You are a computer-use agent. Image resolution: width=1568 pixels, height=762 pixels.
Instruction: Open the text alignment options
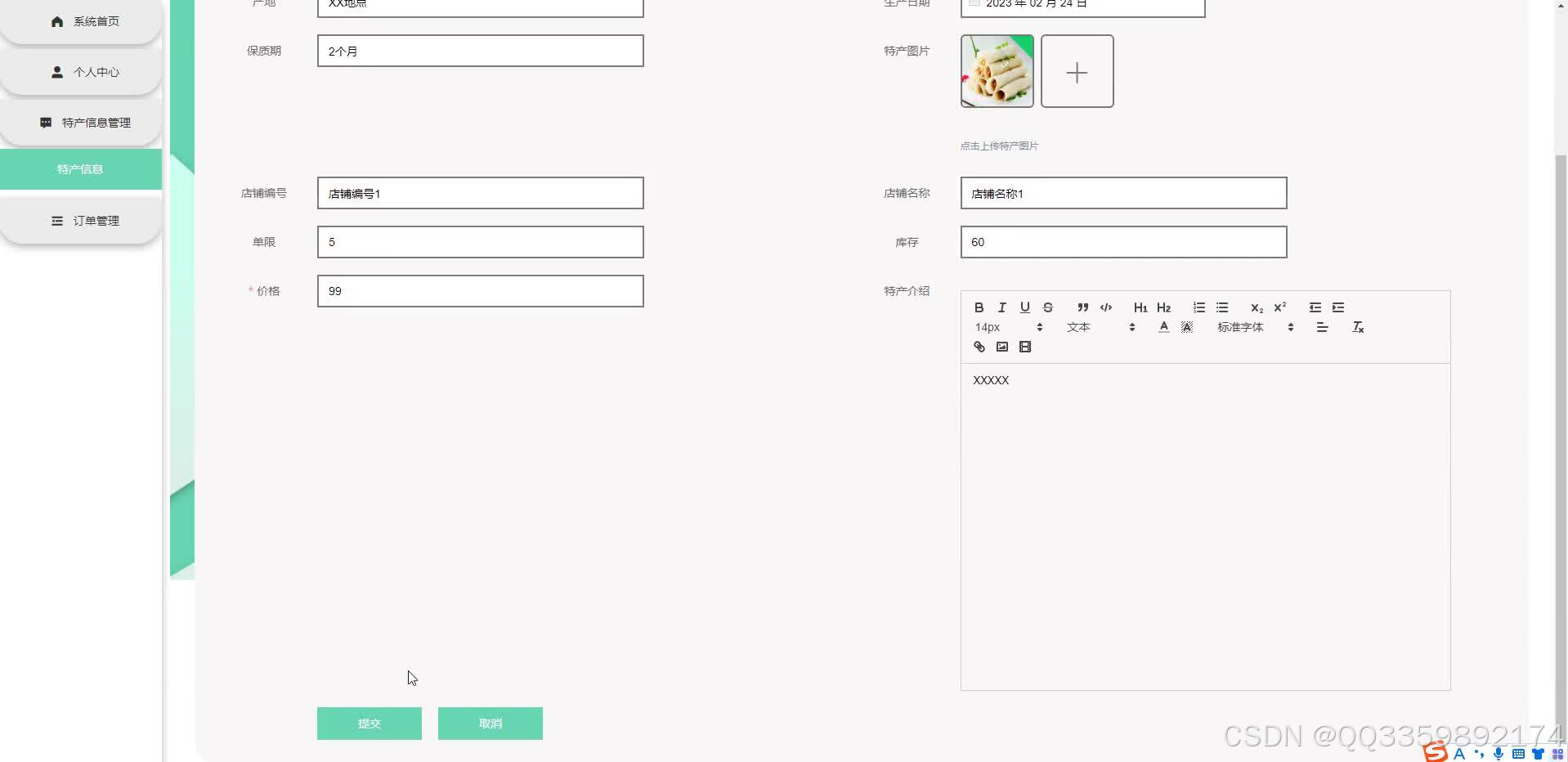coord(1322,327)
